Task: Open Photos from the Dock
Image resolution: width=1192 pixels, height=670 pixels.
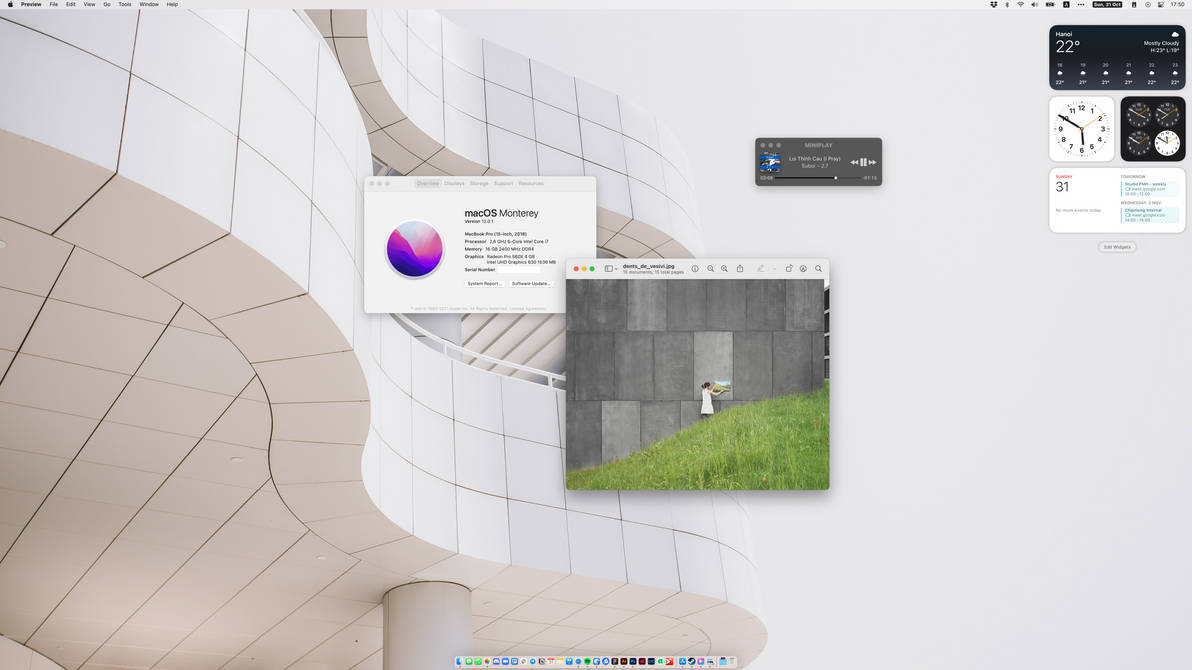Action: (487, 662)
